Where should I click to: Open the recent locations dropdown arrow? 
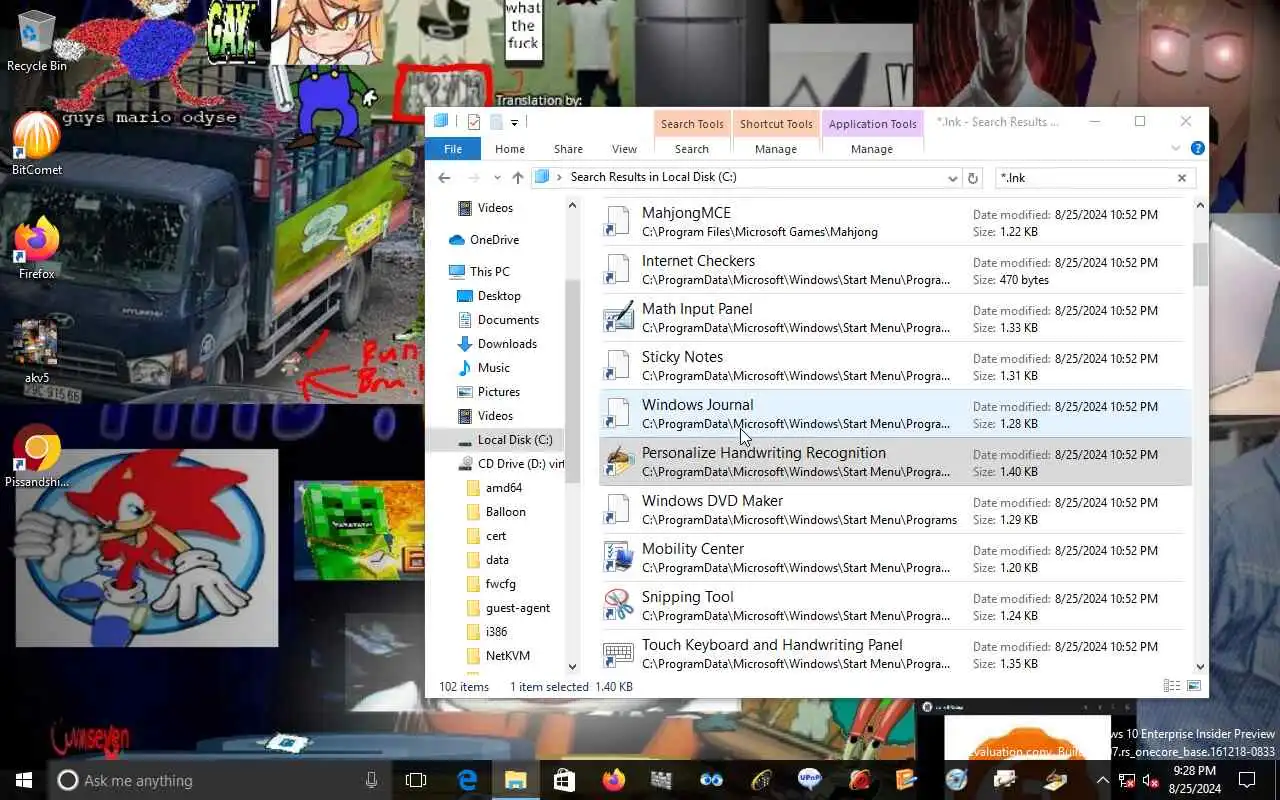497,178
